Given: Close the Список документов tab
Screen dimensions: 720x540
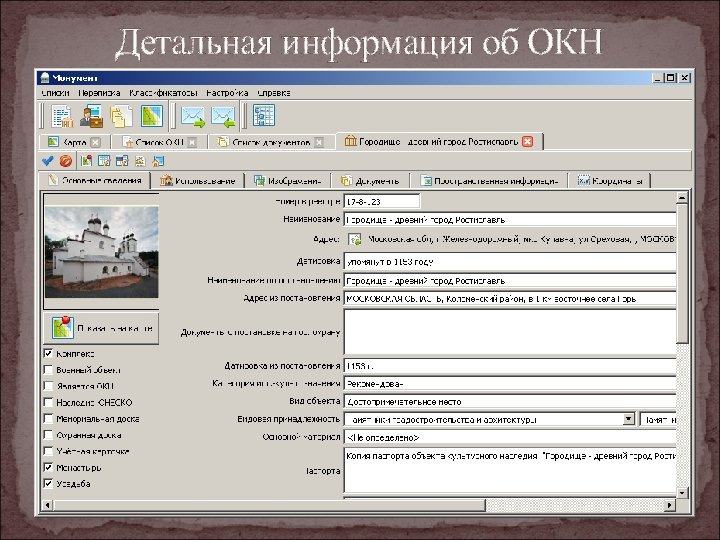Looking at the screenshot, I should (319, 142).
